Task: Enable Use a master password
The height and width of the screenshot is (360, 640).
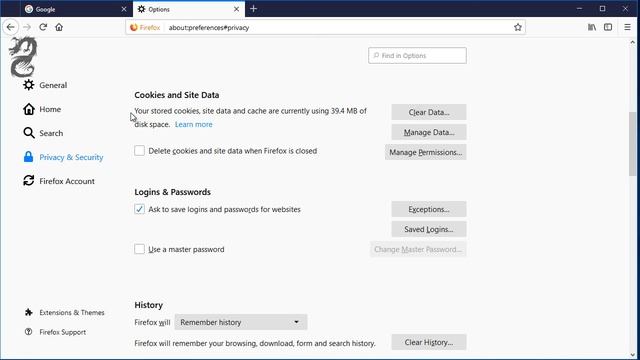Action: pyautogui.click(x=139, y=249)
